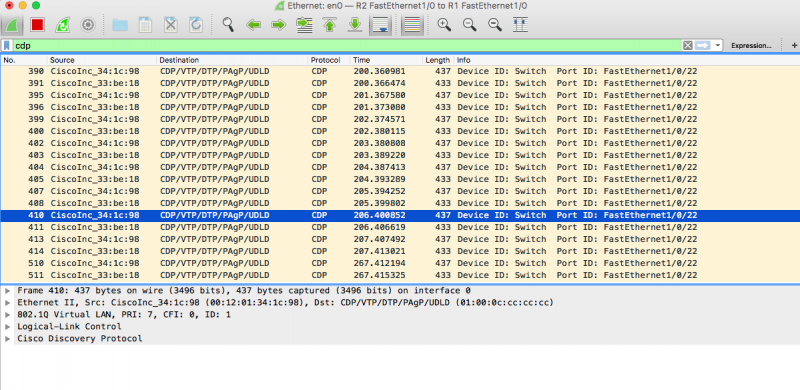Click the Logical-Link Control row text
Screen dimensions: 800x390
pyautogui.click(x=69, y=326)
